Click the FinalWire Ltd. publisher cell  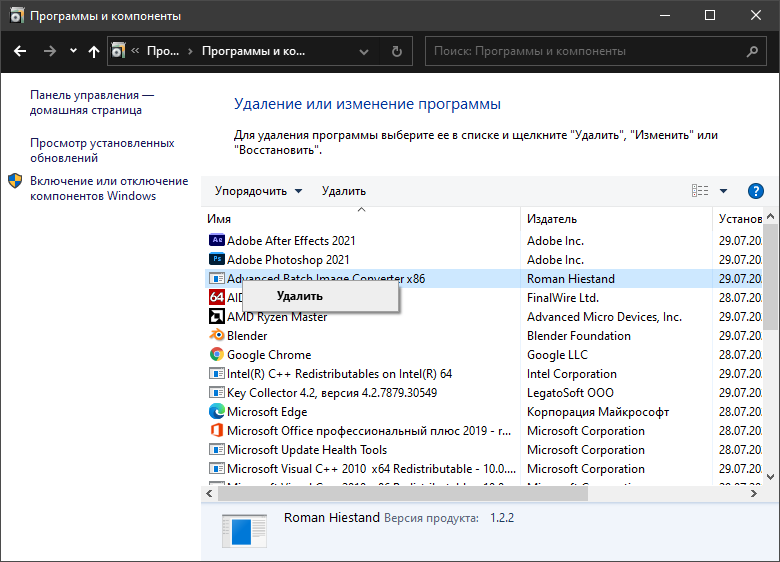[x=563, y=298]
